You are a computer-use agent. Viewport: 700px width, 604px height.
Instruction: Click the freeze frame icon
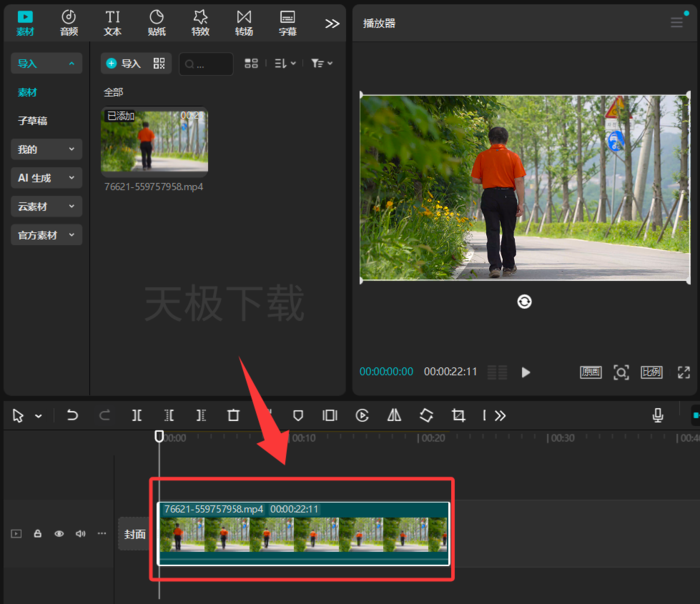coord(330,416)
